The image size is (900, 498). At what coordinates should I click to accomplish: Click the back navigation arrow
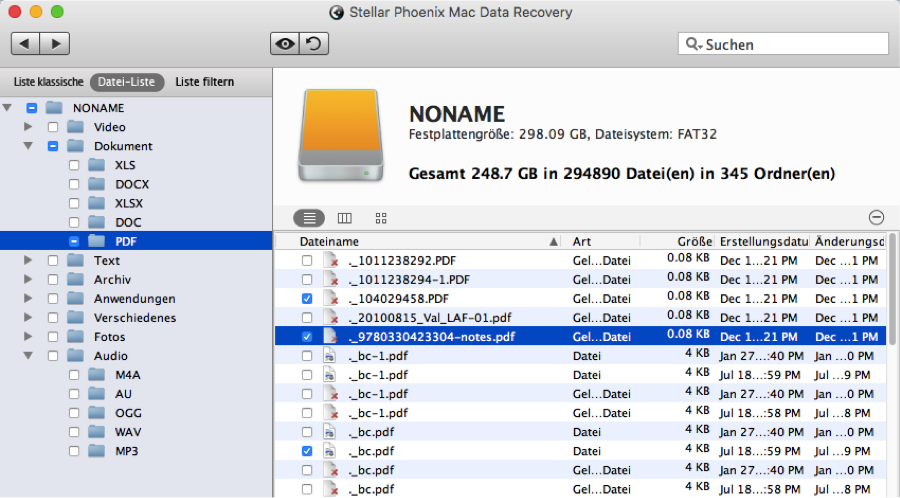pos(25,44)
